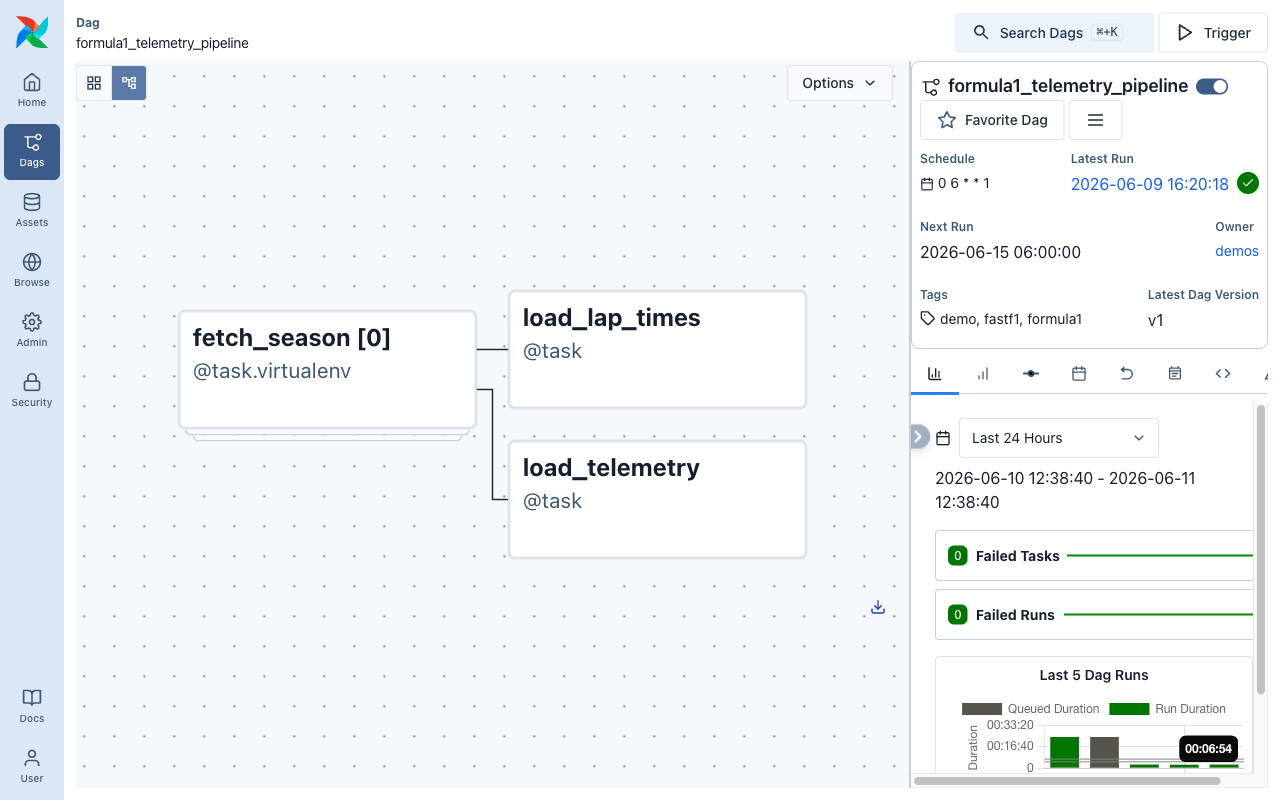
Task: Click the Trigger button
Action: [x=1213, y=32]
